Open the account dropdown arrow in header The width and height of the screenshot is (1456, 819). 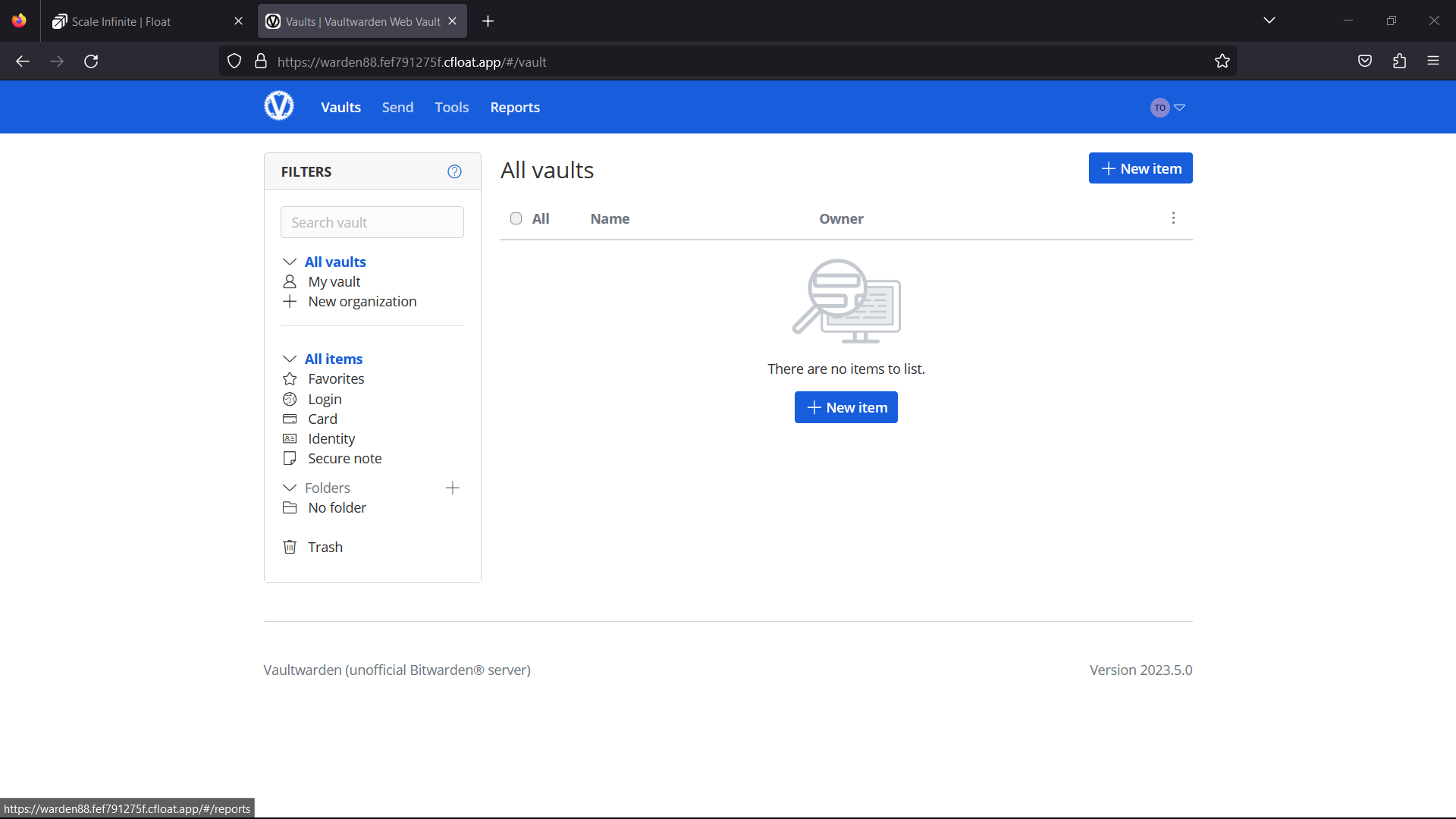coord(1179,108)
